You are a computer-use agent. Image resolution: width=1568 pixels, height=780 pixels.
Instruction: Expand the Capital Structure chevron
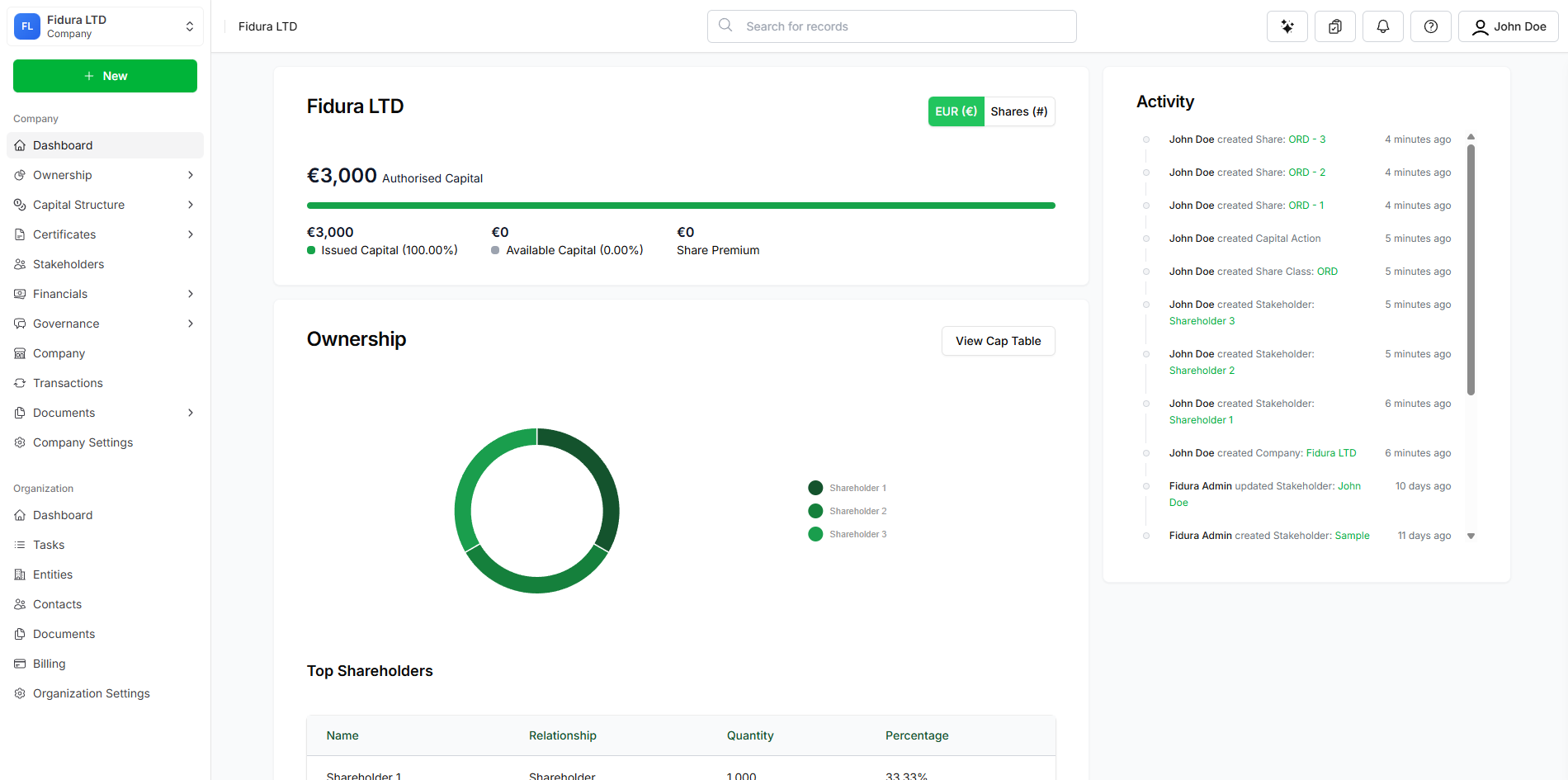(191, 205)
